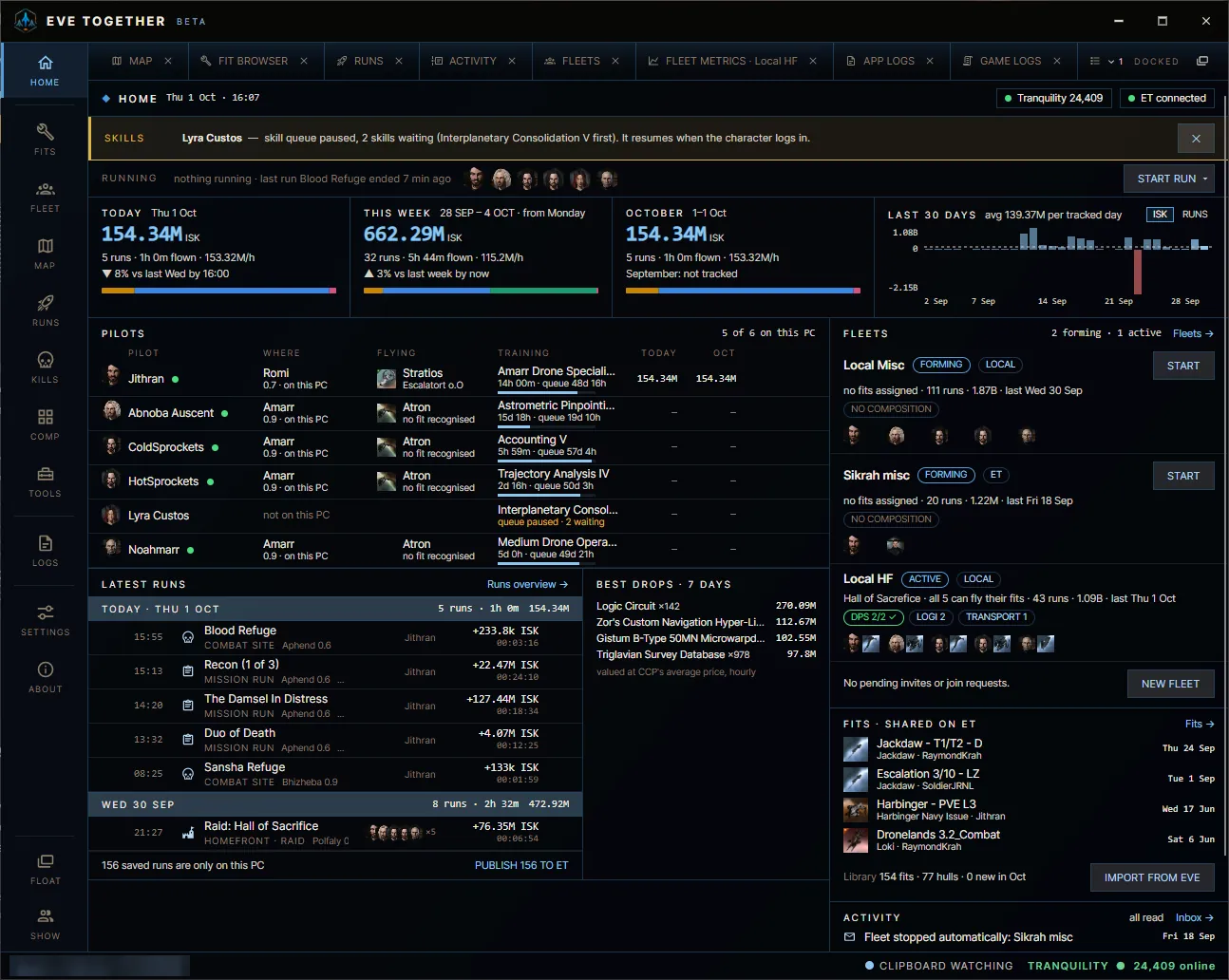Expand the tab list dropdown beside Docked
1229x980 pixels.
tap(1106, 61)
